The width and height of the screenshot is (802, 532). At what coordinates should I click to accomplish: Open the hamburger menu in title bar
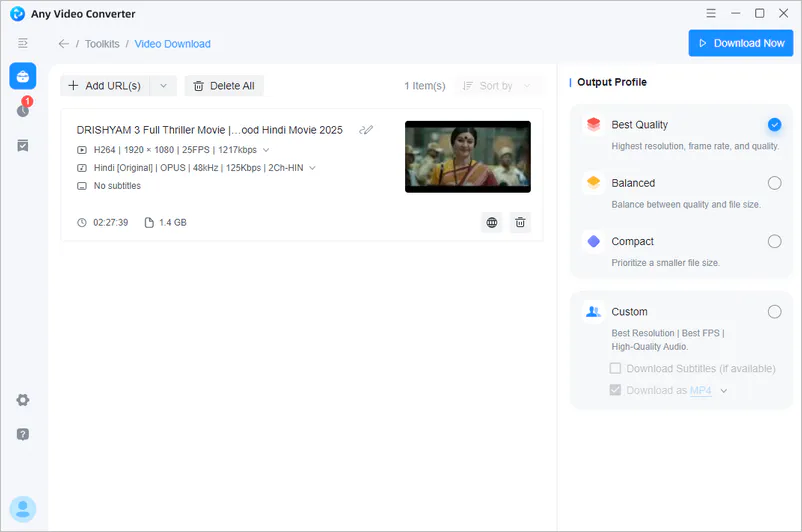(710, 13)
